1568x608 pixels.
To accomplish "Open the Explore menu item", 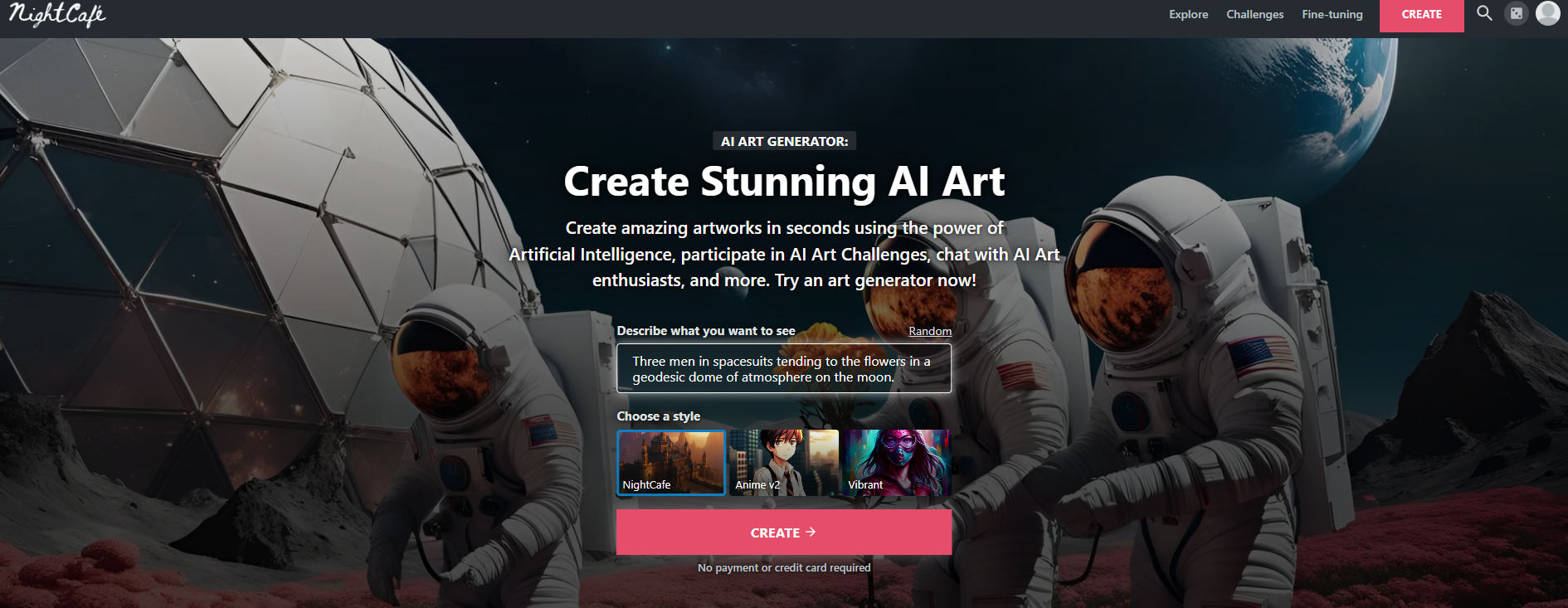I will point(1188,14).
